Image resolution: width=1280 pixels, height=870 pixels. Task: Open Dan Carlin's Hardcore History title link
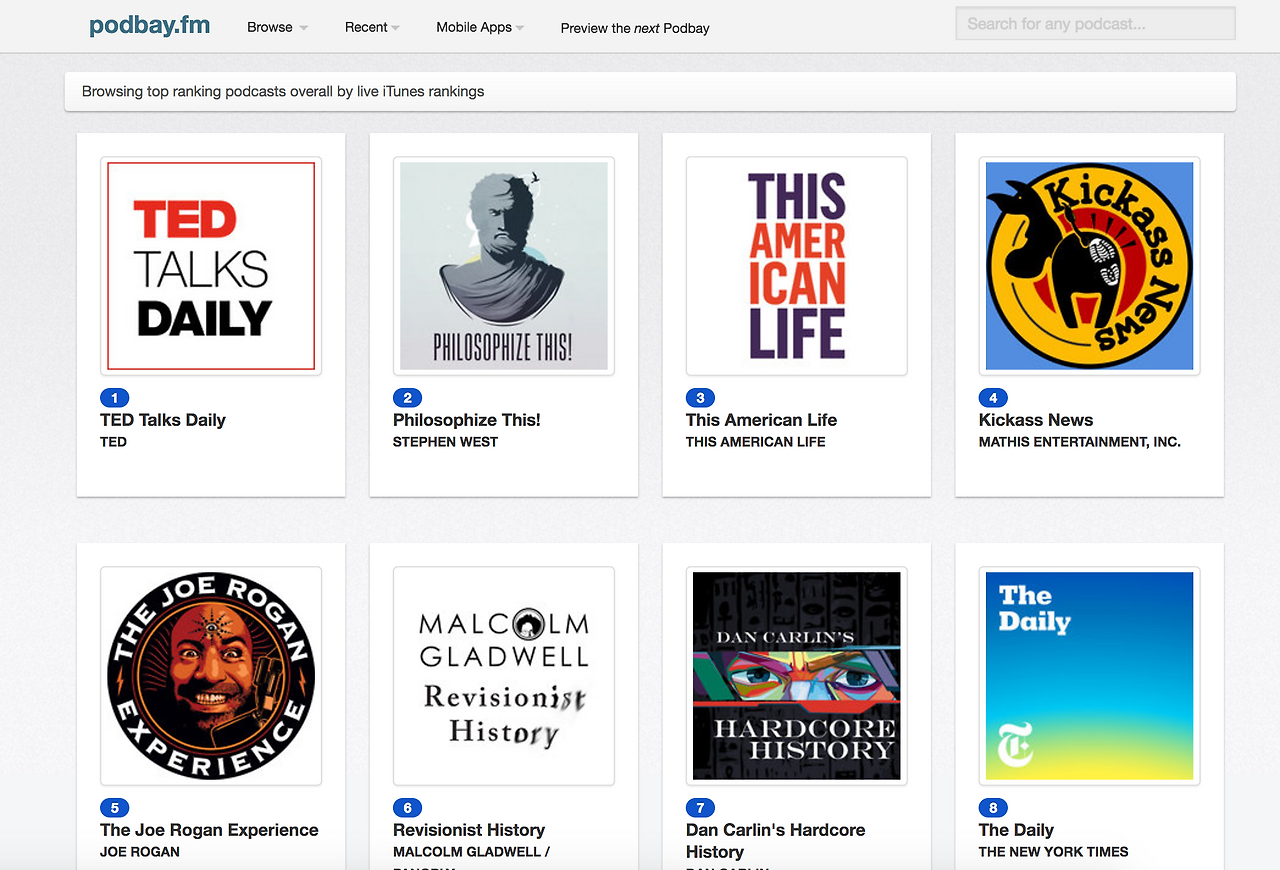(776, 841)
